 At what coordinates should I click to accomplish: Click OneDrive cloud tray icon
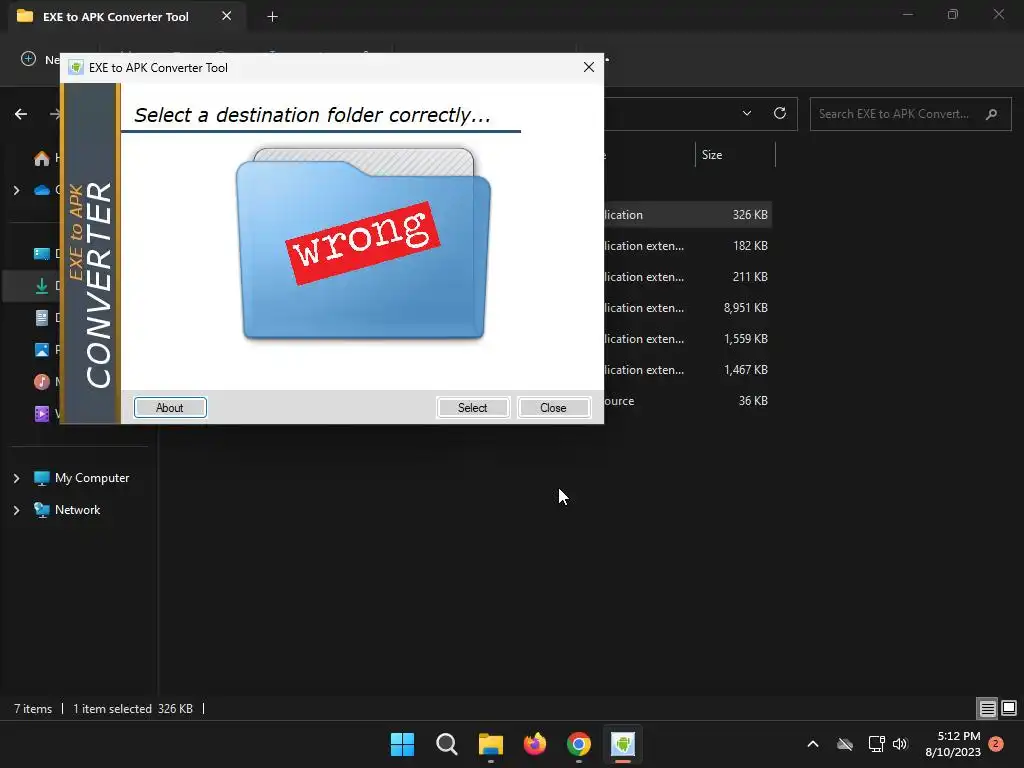[845, 744]
